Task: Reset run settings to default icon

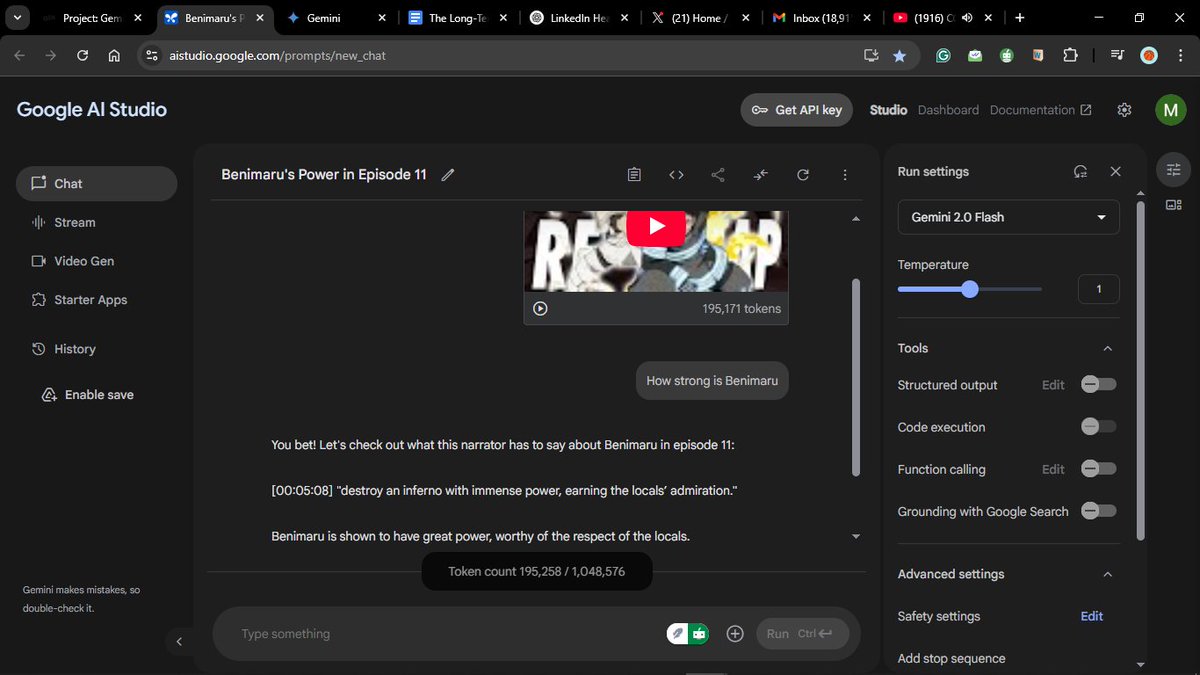Action: [1080, 172]
